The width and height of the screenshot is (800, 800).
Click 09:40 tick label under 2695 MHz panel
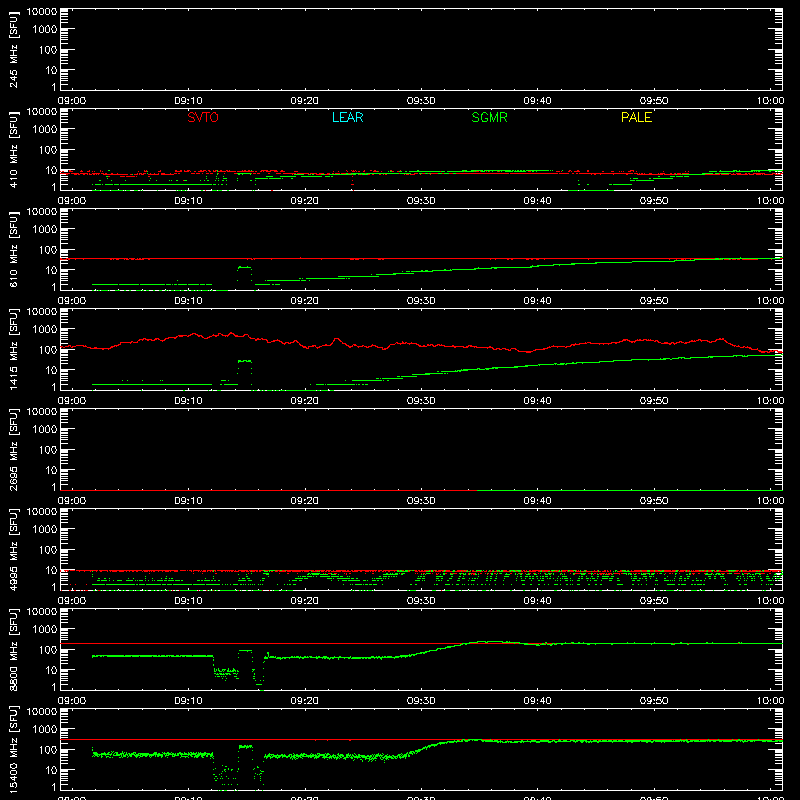point(537,501)
